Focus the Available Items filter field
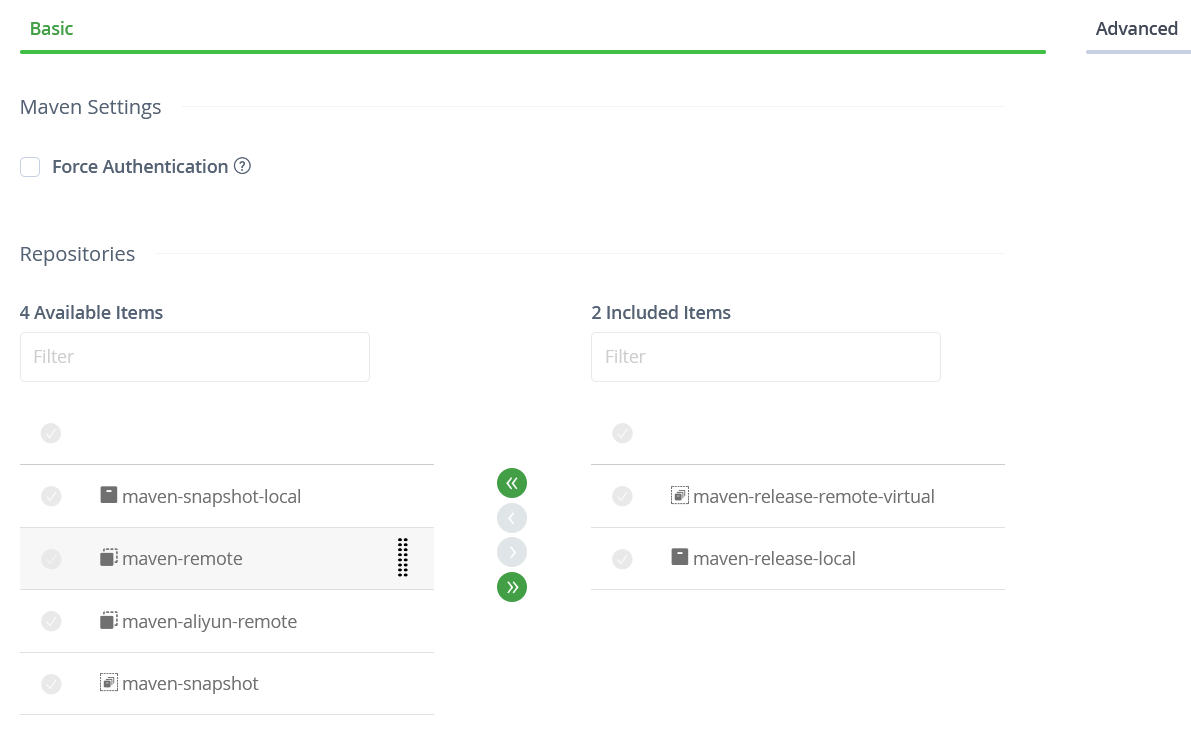1191x736 pixels. [x=195, y=357]
